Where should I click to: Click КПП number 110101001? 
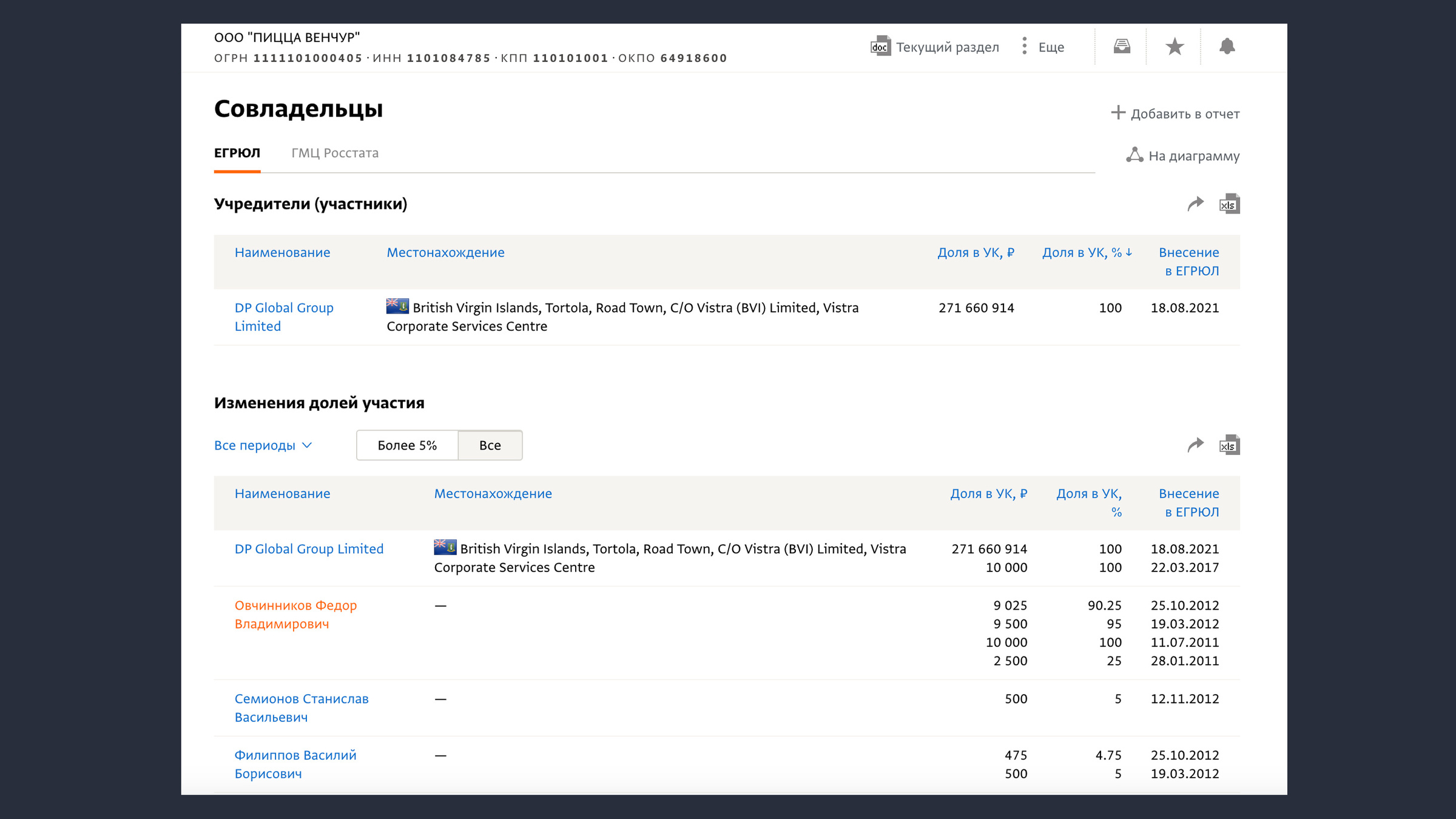[x=570, y=58]
